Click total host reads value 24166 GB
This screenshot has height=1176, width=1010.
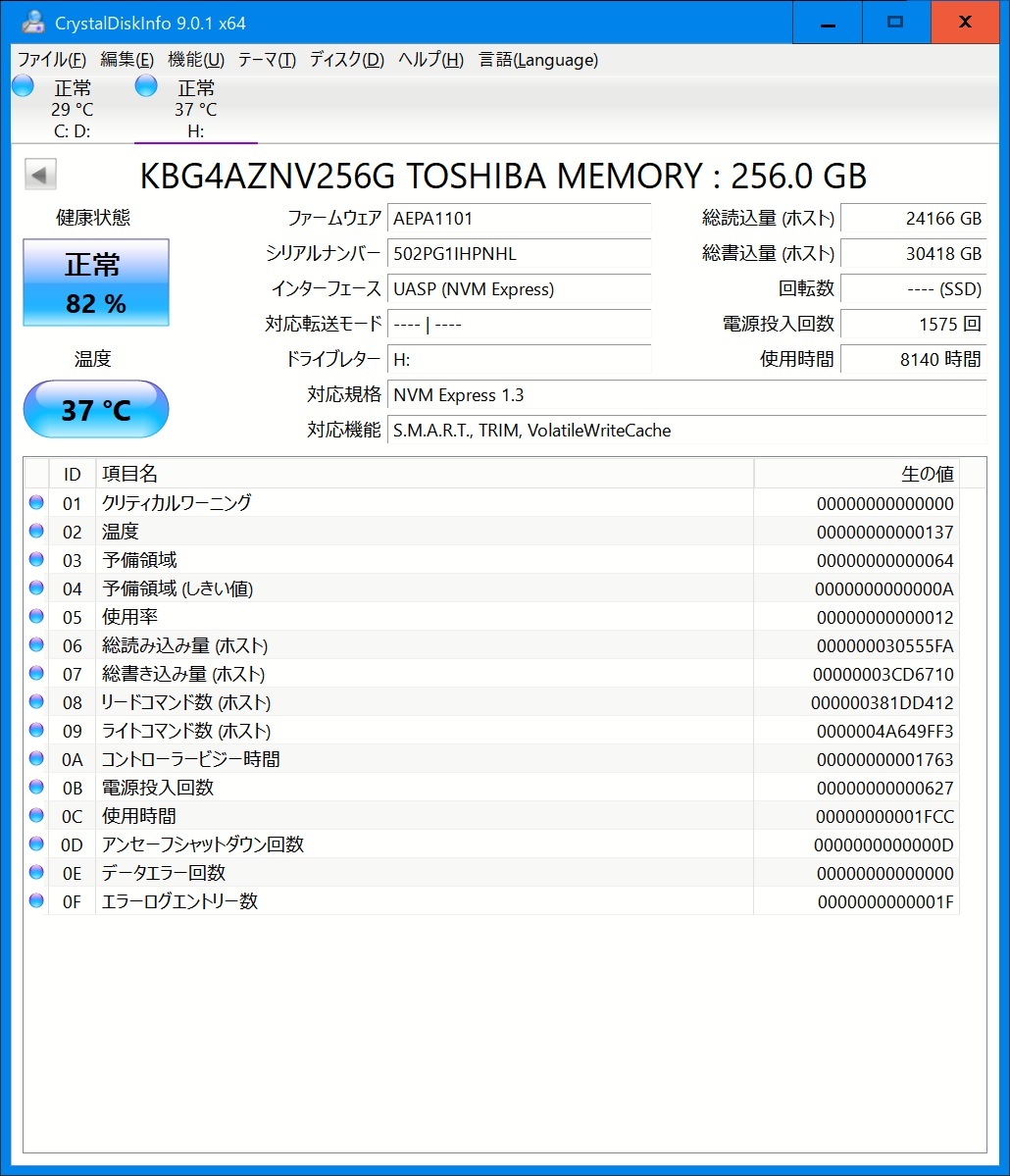click(913, 219)
